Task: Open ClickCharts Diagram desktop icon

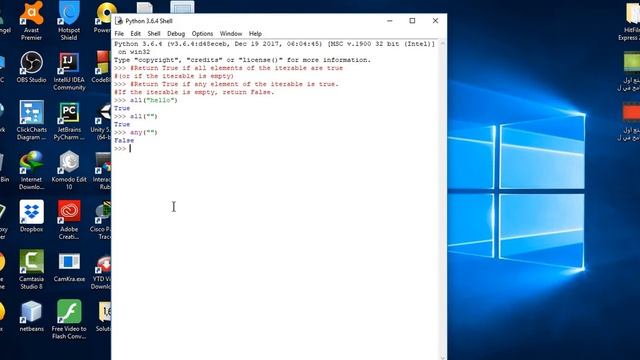Action: [31, 121]
